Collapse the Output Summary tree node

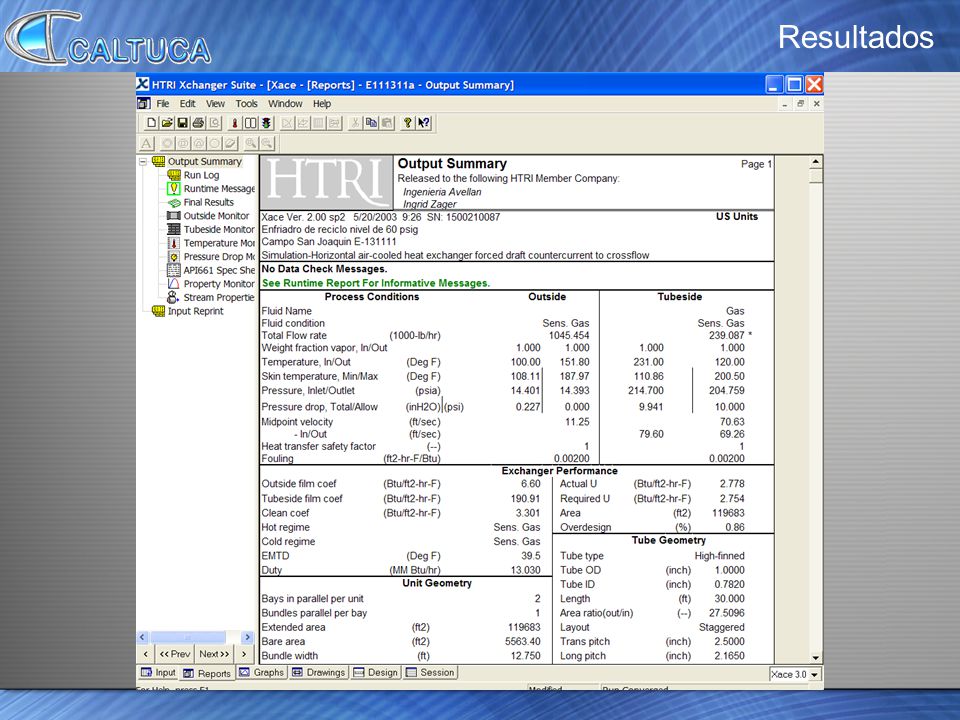coord(143,162)
